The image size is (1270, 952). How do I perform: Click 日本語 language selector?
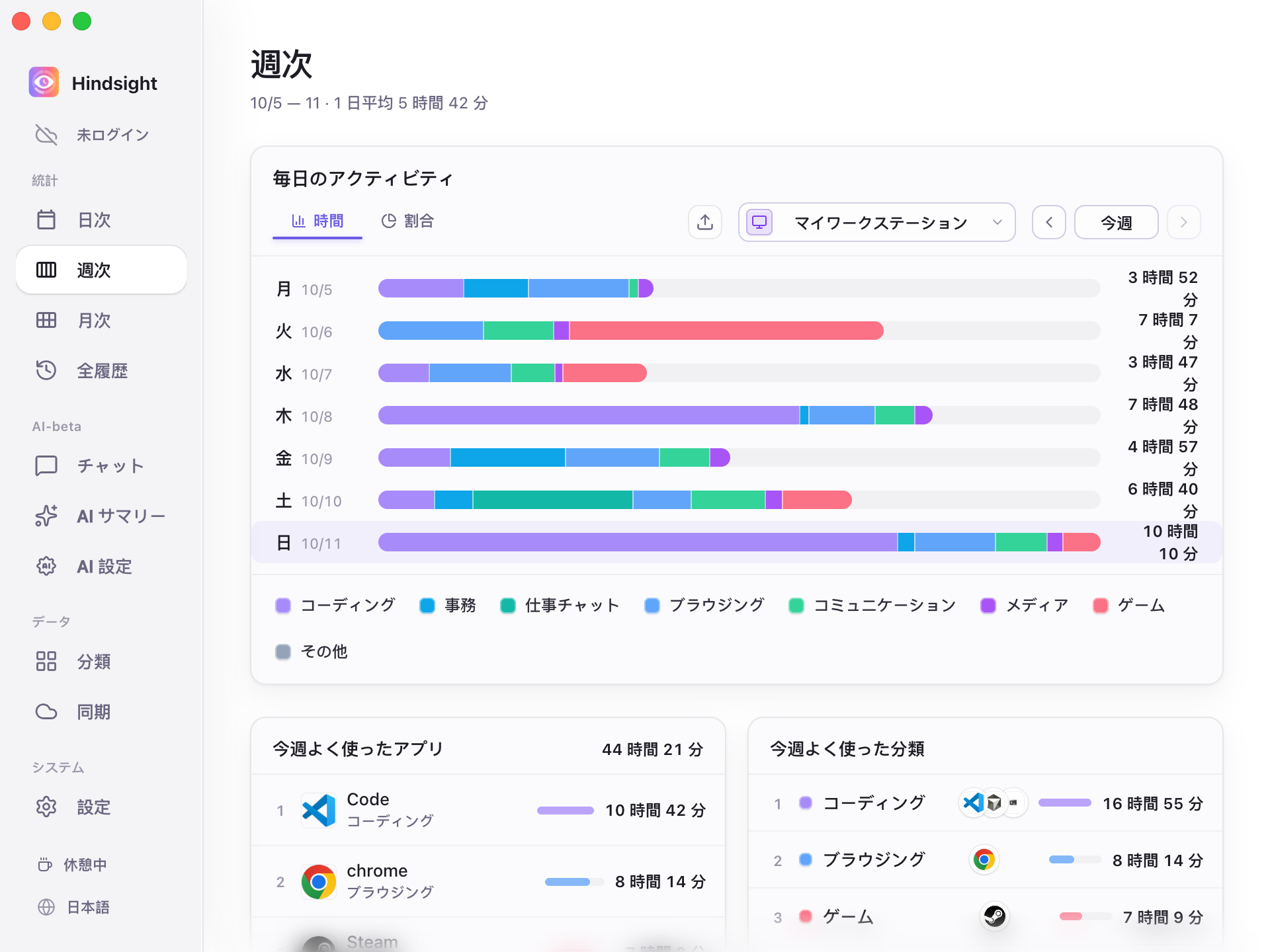coord(74,907)
